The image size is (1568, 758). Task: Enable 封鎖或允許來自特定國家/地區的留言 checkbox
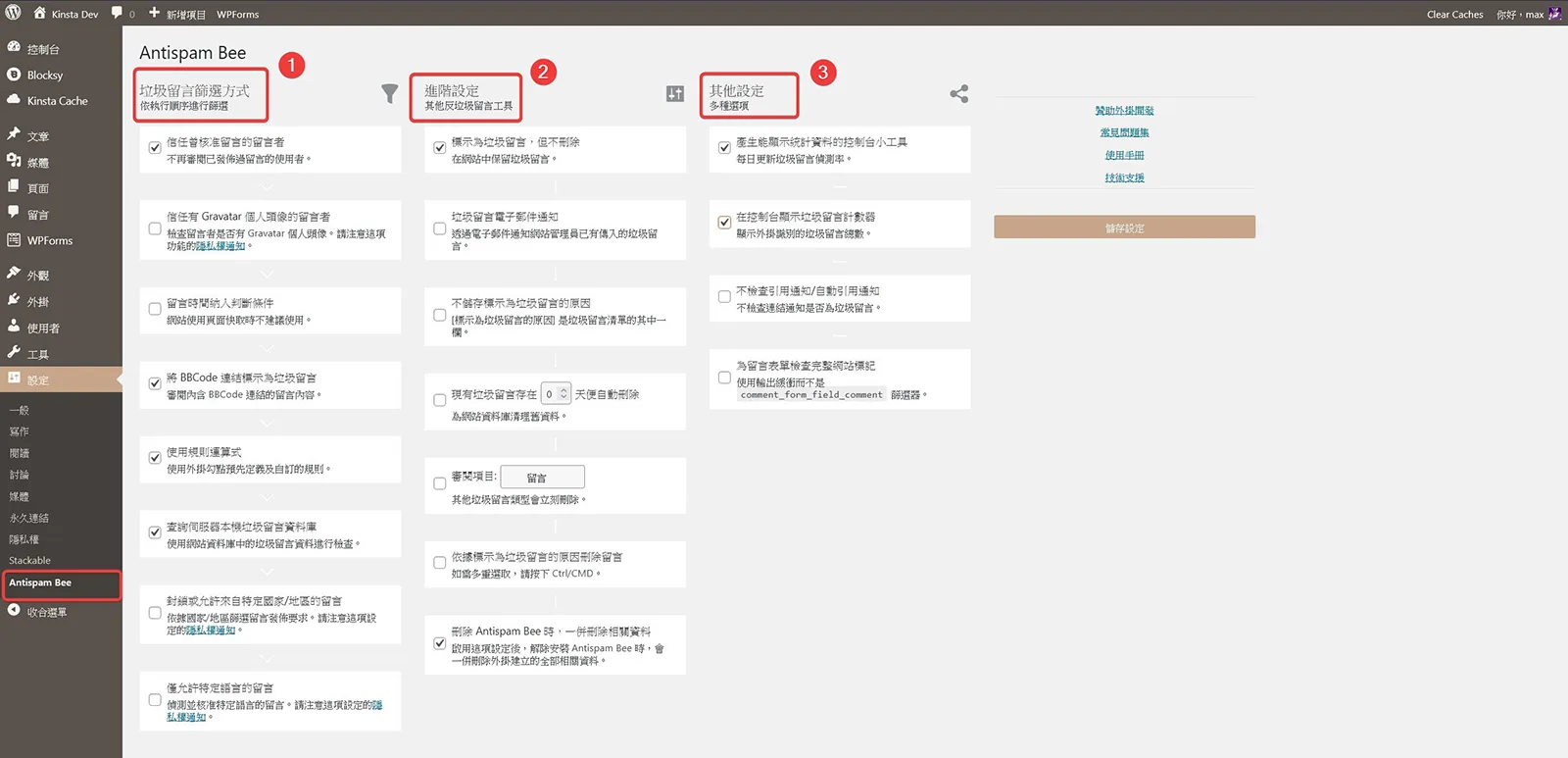(155, 613)
